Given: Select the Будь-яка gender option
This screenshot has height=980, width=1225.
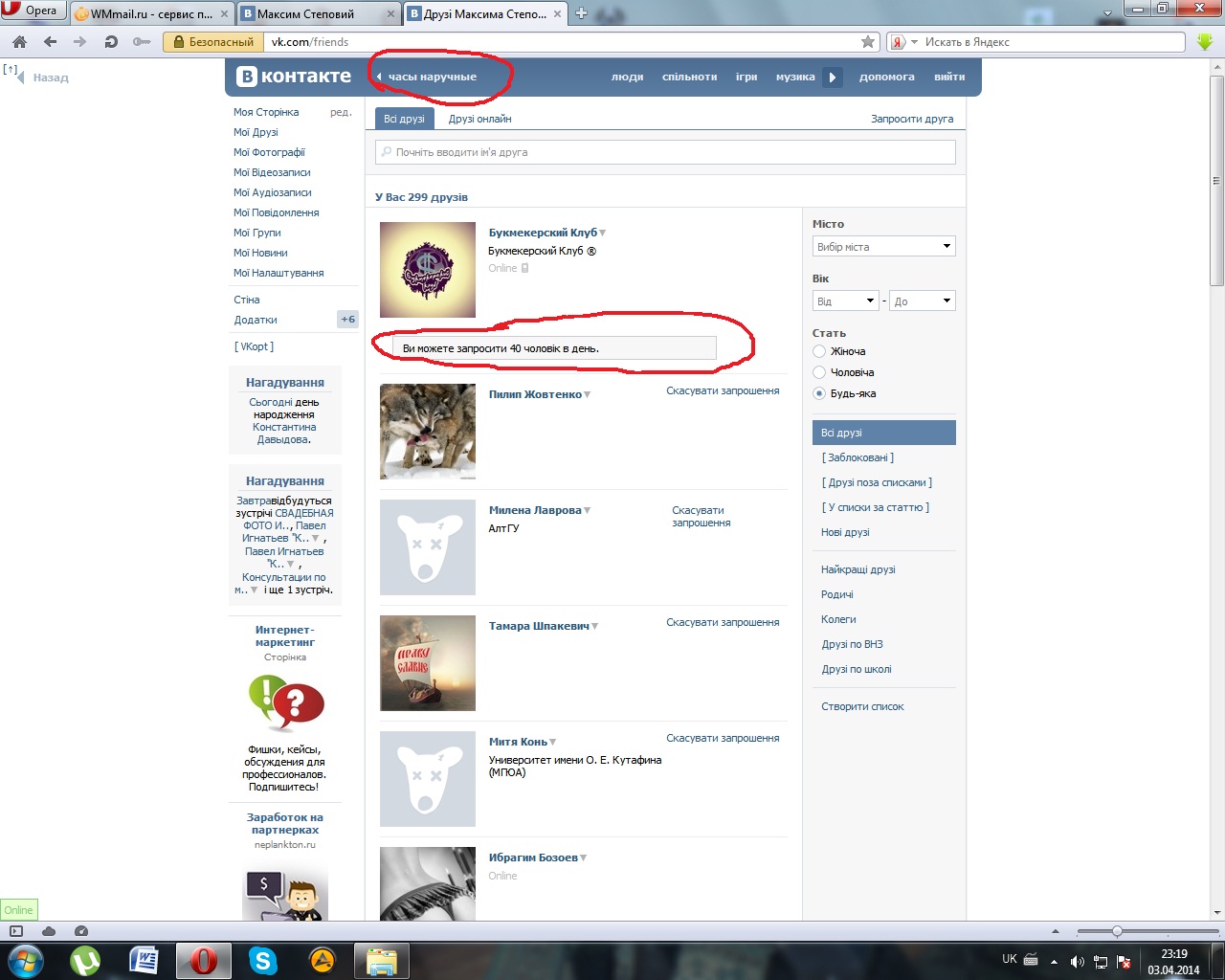Looking at the screenshot, I should (x=819, y=393).
